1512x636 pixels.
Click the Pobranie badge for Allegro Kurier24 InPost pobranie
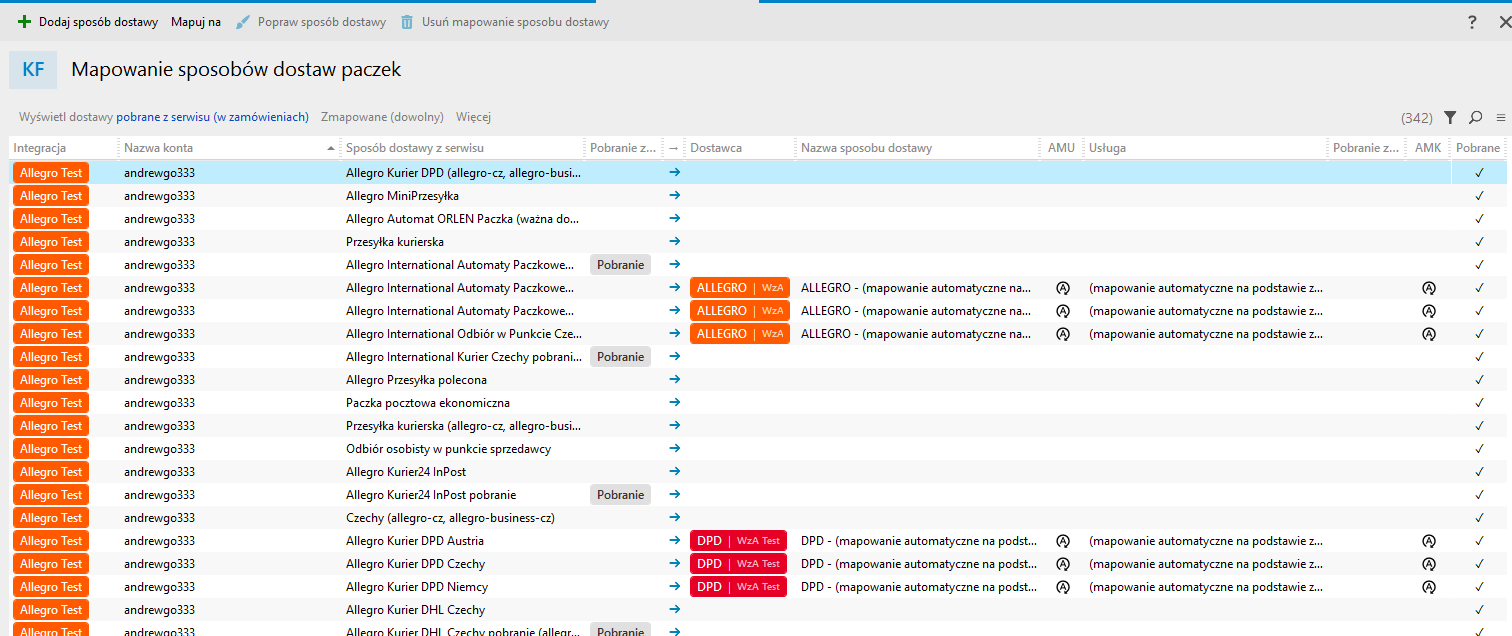tap(620, 495)
